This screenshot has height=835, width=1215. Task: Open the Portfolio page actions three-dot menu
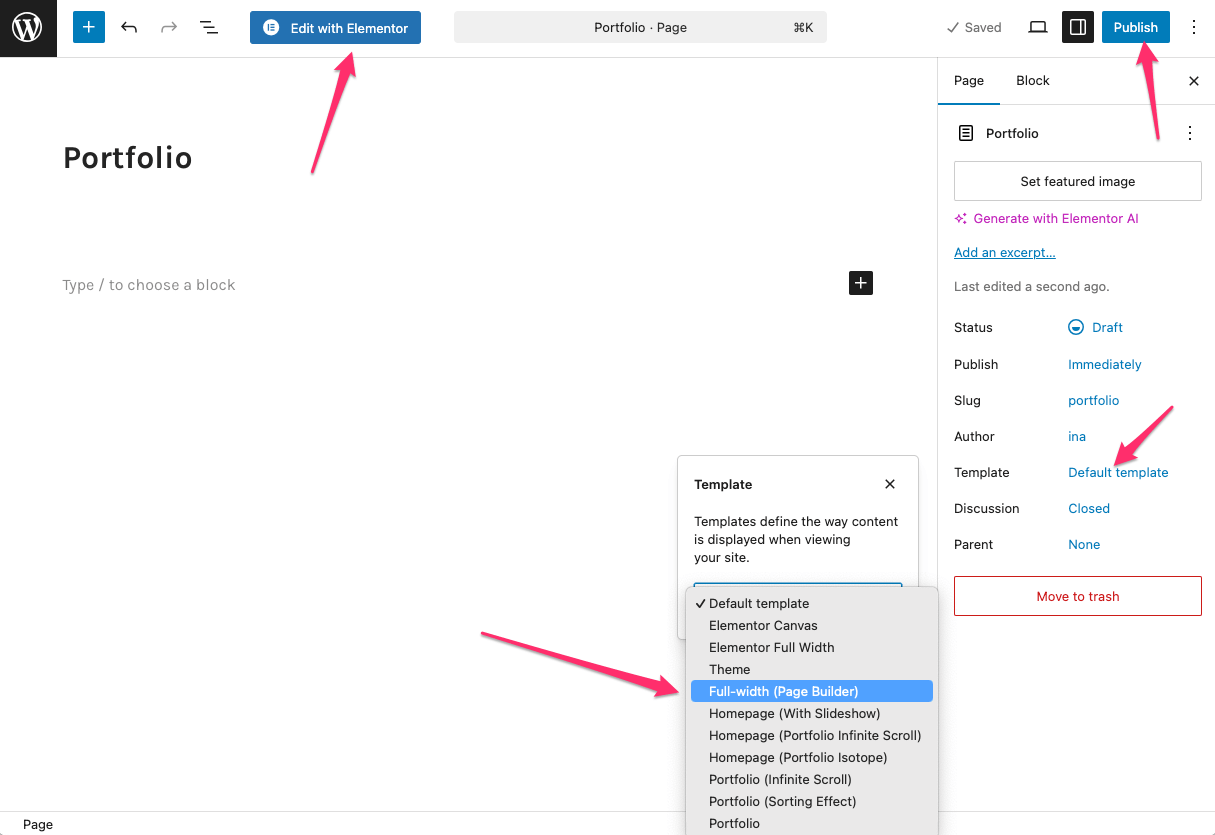pos(1189,133)
